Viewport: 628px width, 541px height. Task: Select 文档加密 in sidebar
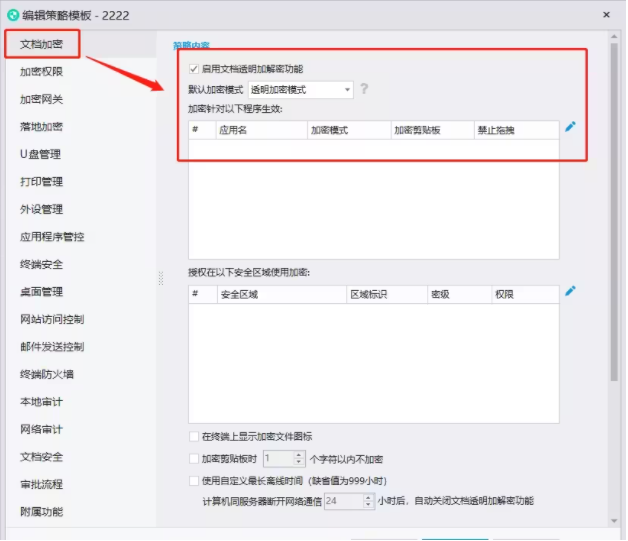[42, 44]
